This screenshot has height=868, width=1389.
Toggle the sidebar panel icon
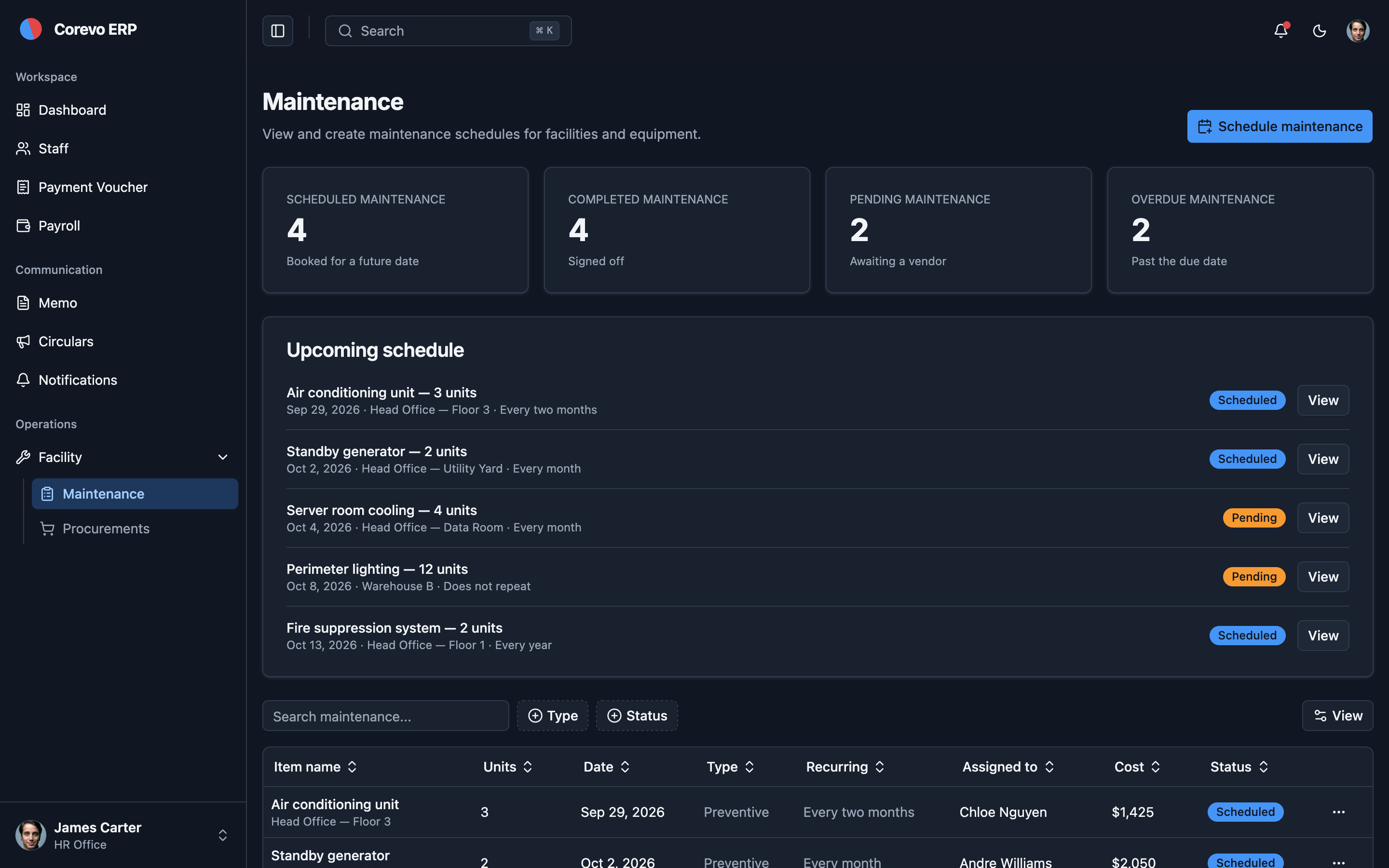tap(278, 30)
